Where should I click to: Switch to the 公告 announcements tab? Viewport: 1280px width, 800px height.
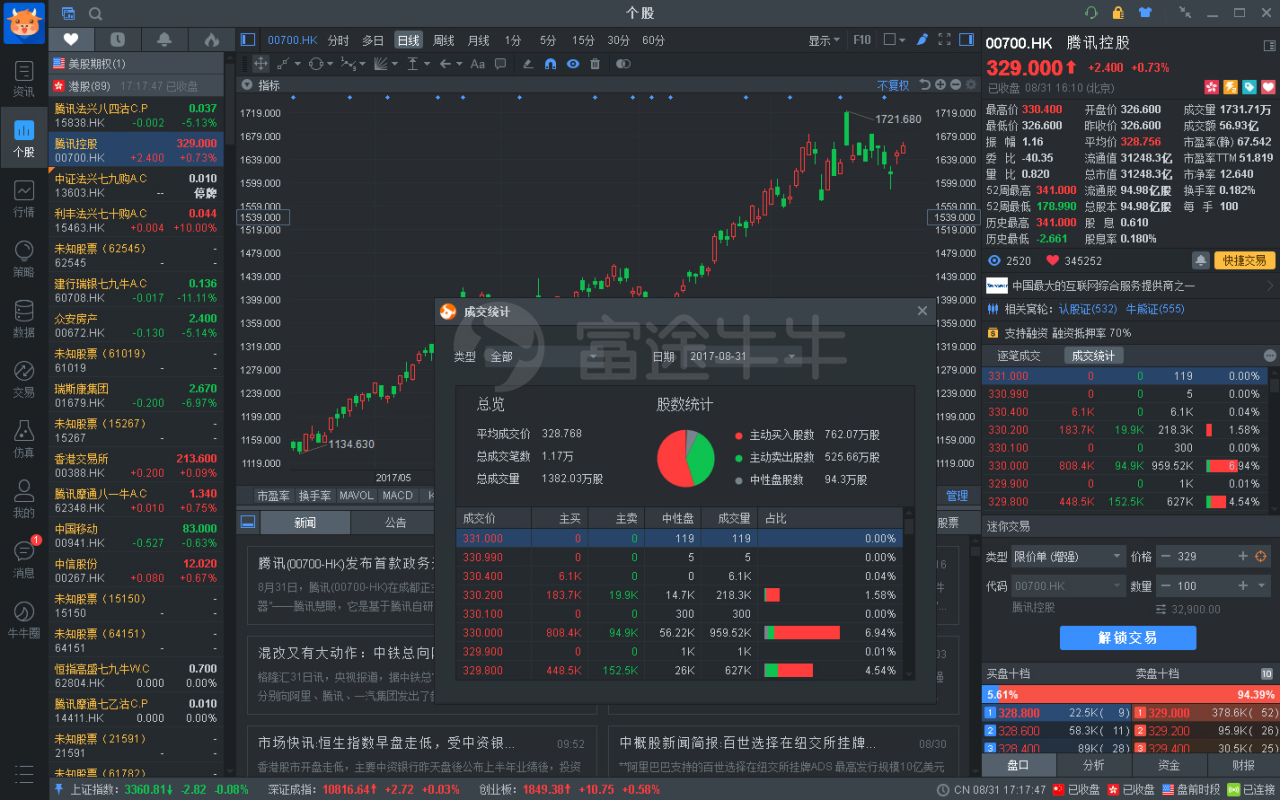pyautogui.click(x=396, y=522)
